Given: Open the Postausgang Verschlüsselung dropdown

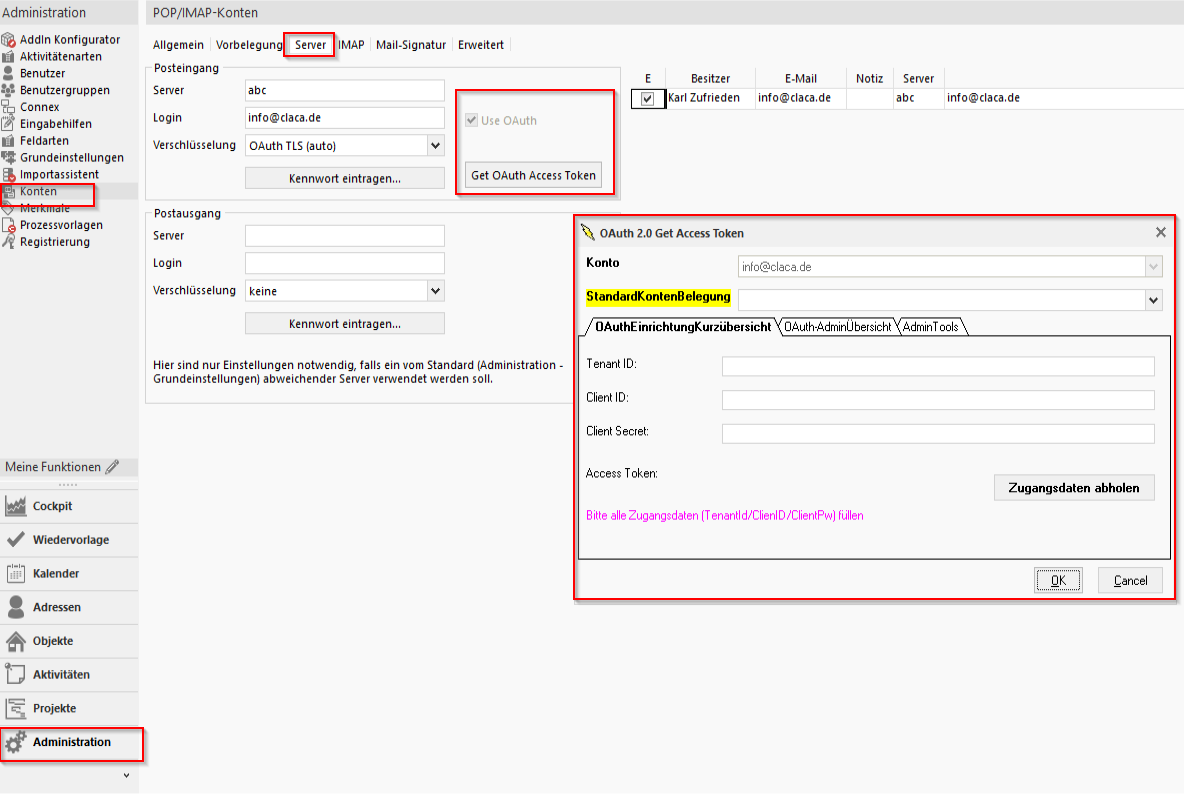Looking at the screenshot, I should tap(435, 291).
